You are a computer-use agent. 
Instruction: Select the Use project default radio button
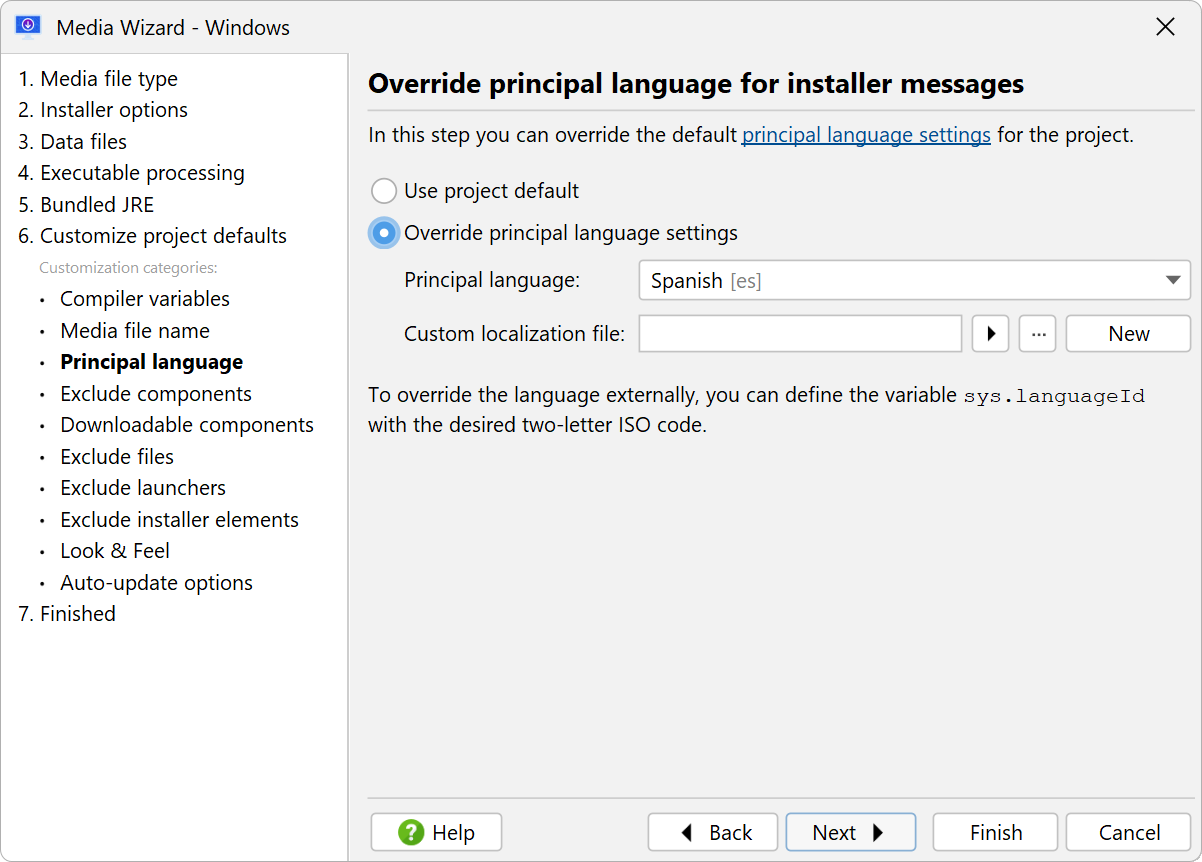click(384, 191)
